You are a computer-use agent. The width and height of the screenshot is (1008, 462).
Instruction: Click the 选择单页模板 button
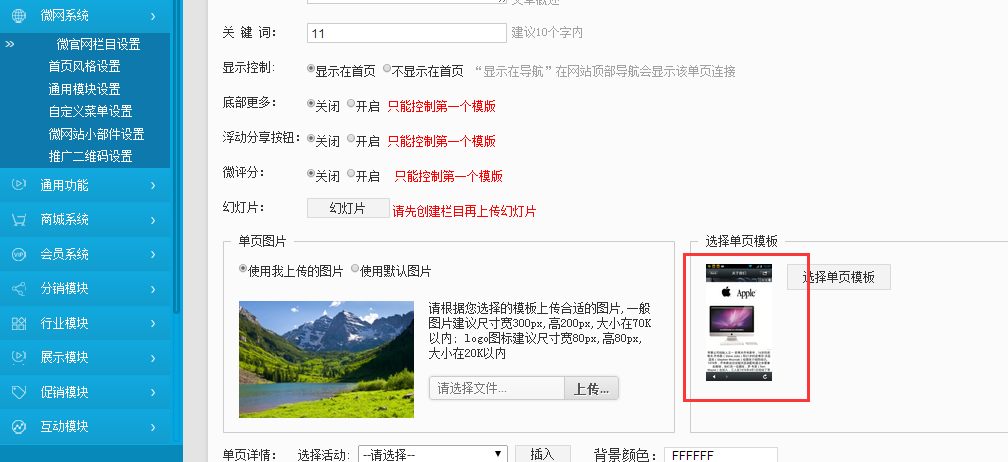click(838, 277)
